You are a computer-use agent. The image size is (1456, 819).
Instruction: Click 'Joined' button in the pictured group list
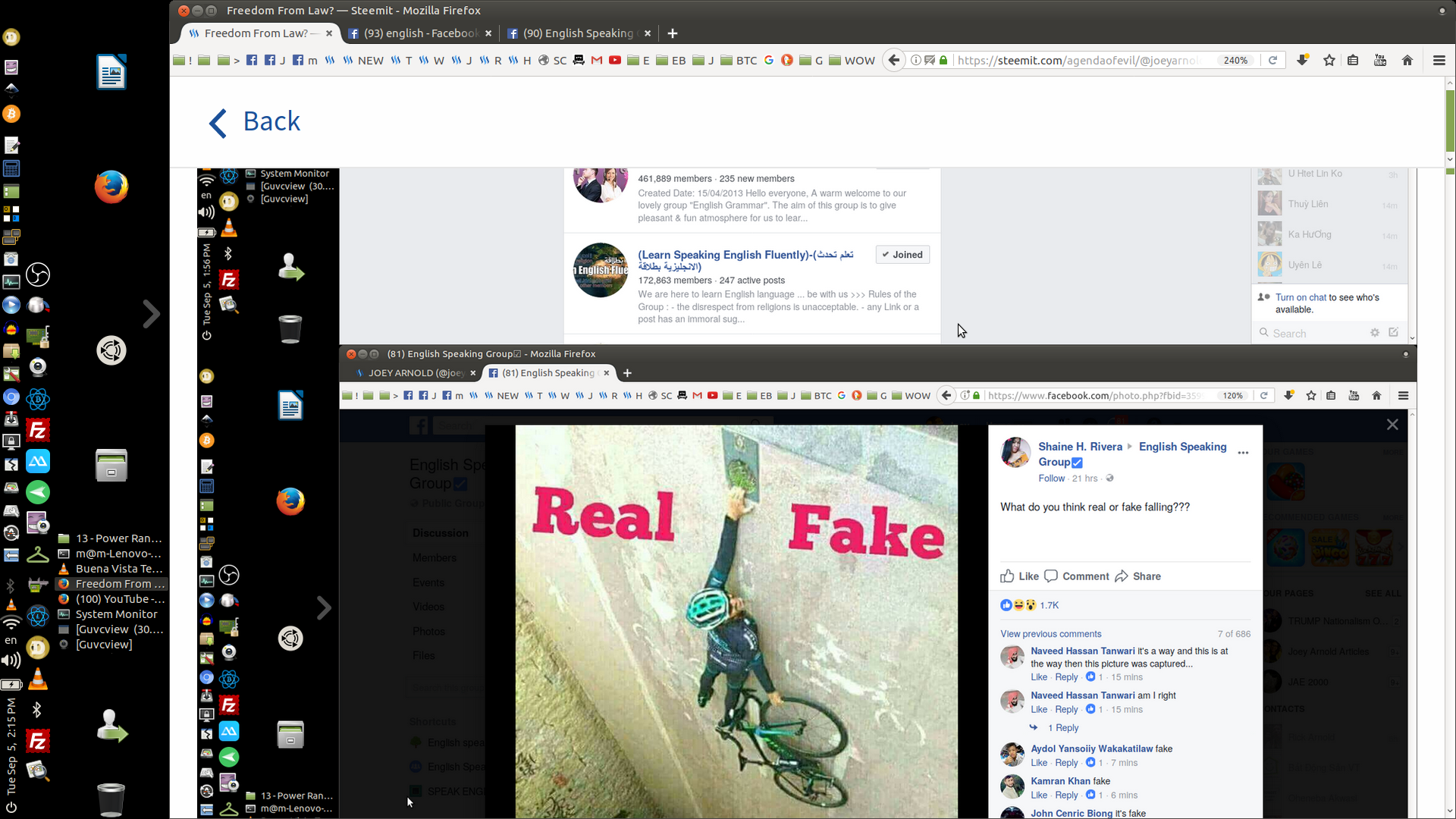point(902,255)
